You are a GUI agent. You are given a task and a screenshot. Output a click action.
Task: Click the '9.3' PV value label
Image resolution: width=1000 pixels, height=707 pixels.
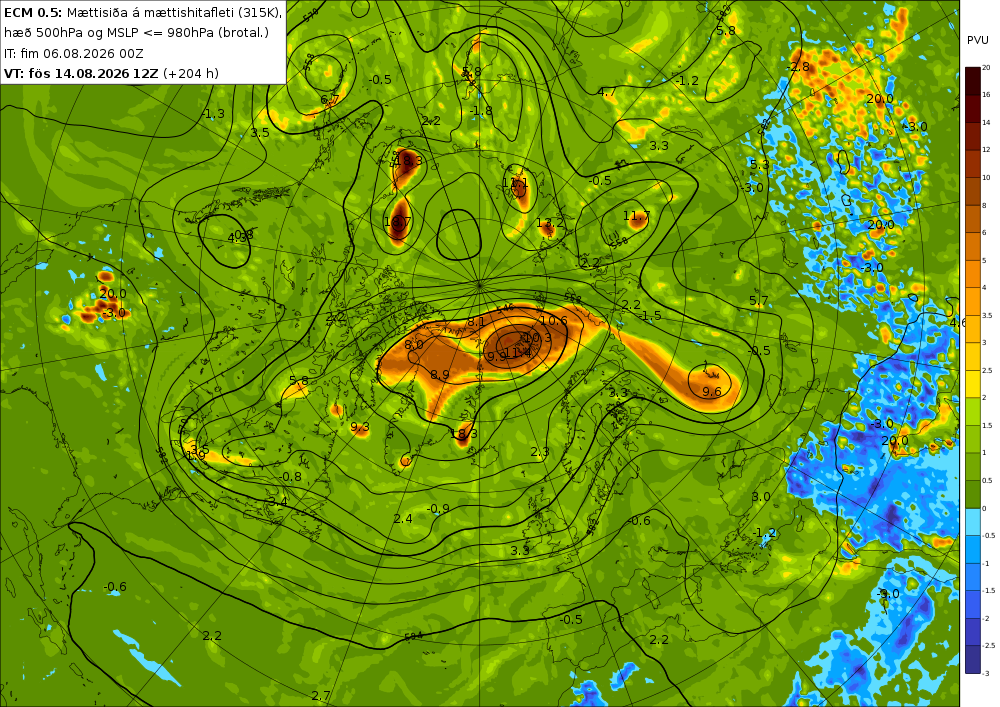360,426
